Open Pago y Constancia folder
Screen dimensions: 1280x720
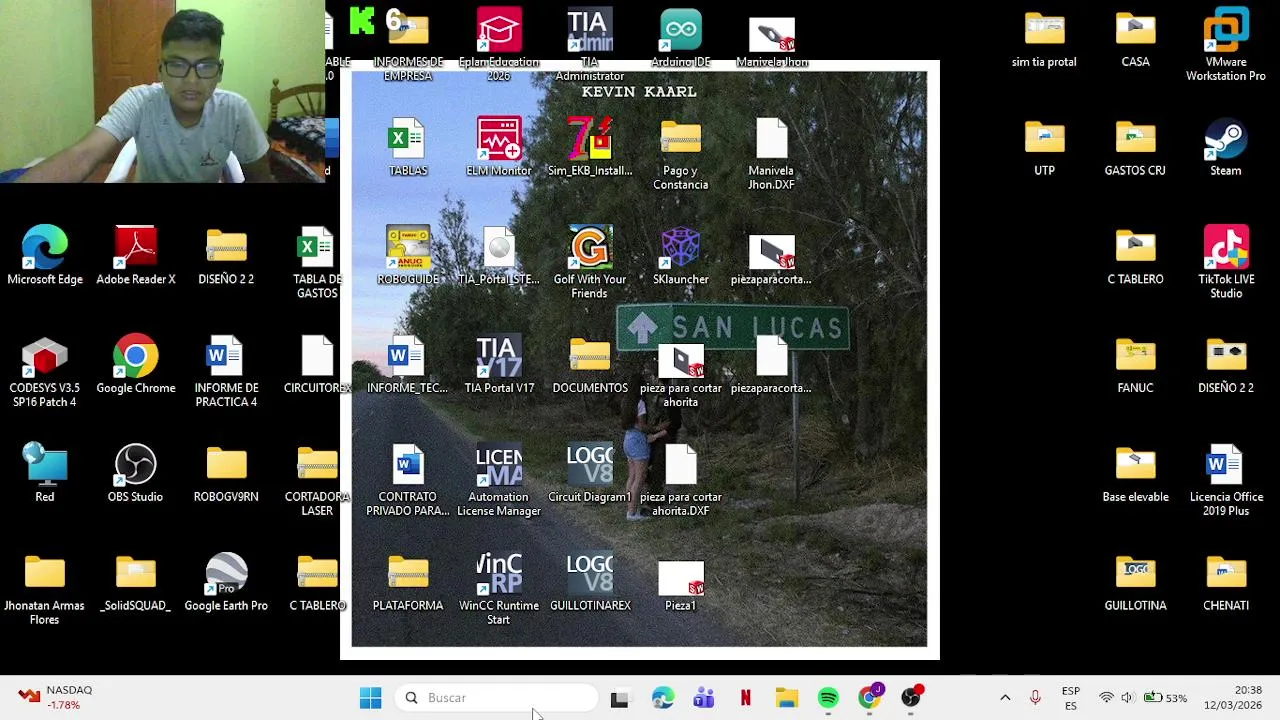point(681,154)
